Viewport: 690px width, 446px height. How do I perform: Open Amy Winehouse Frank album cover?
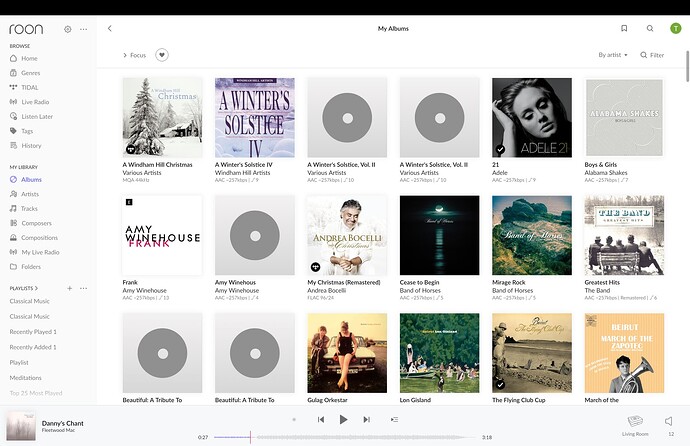click(x=162, y=235)
